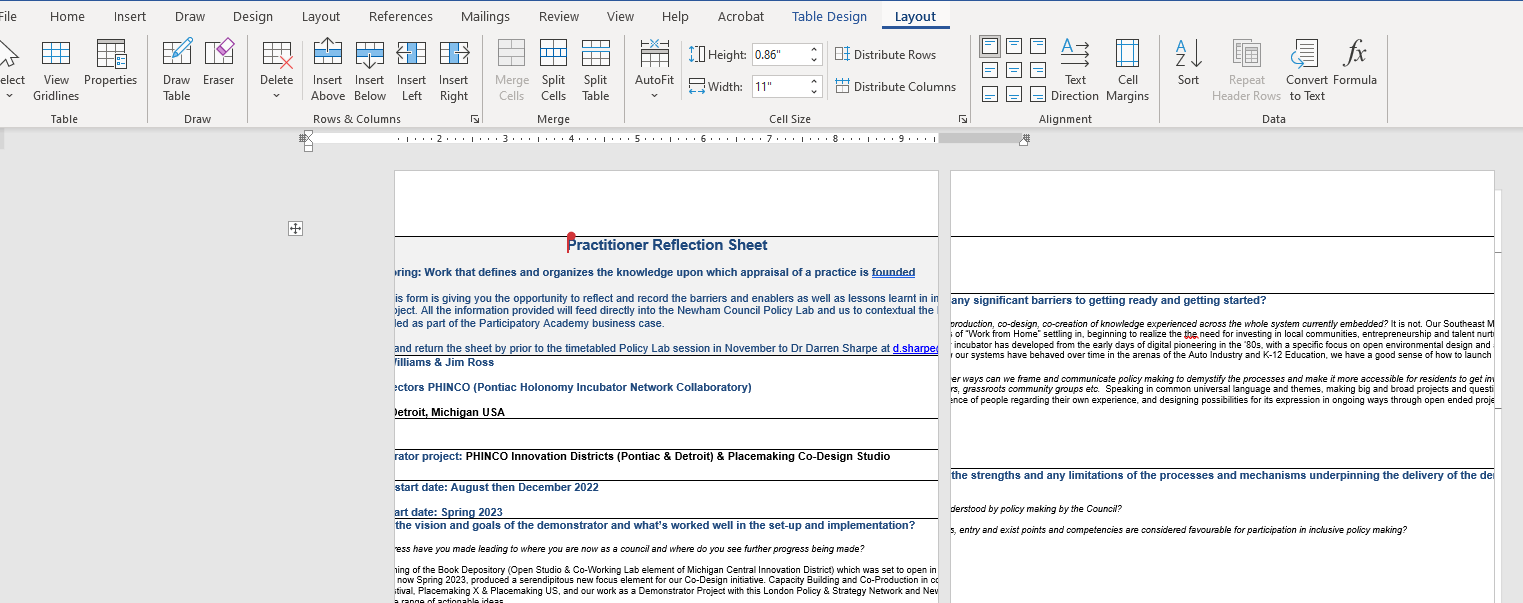The image size is (1523, 603).
Task: Open the Help tab
Action: (675, 17)
